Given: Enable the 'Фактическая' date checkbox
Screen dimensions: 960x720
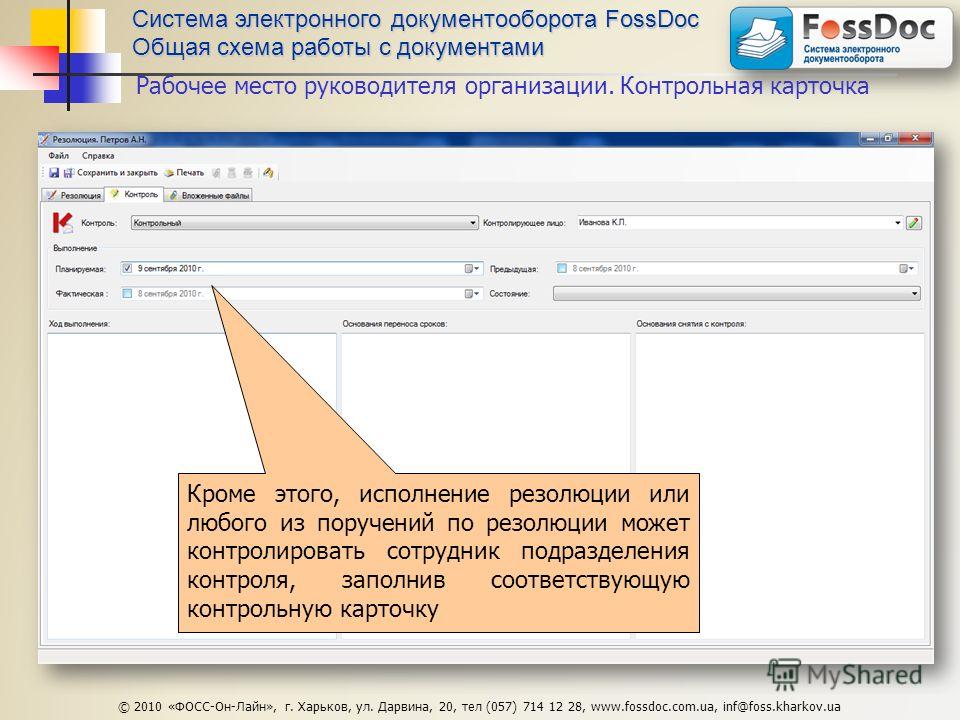Looking at the screenshot, I should [127, 293].
